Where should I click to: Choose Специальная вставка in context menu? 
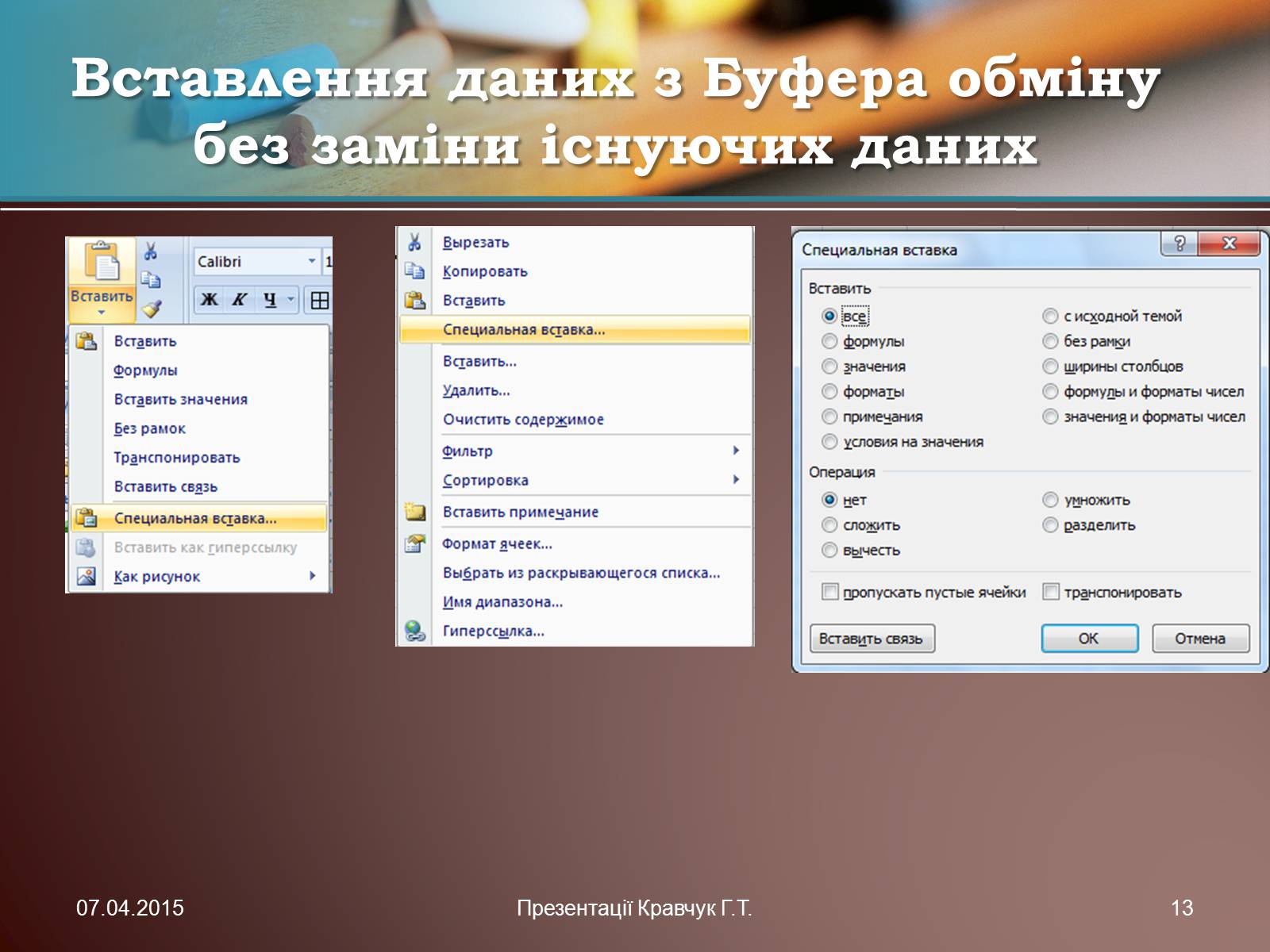pyautogui.click(x=575, y=329)
